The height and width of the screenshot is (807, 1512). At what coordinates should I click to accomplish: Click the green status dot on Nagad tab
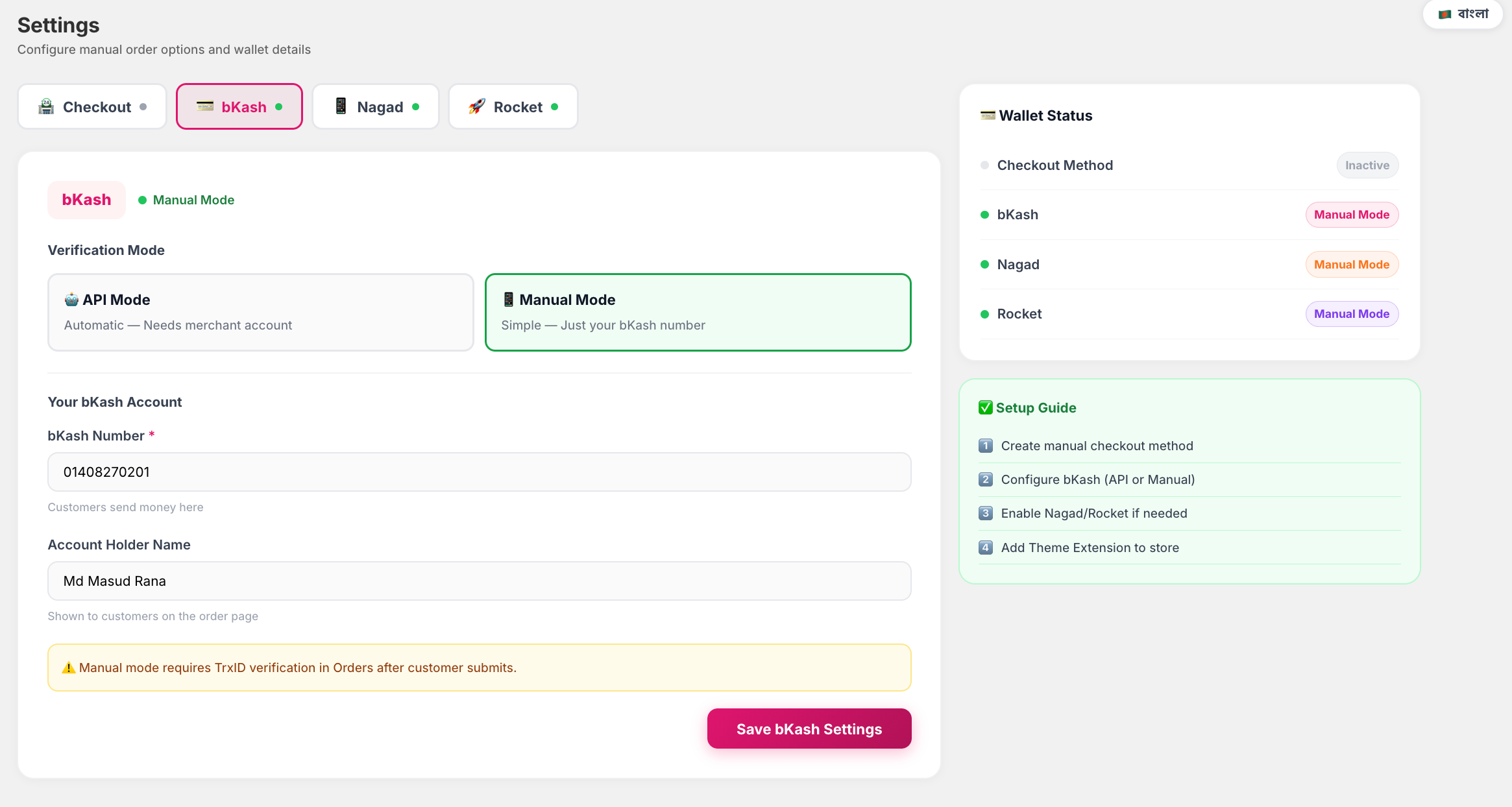(416, 107)
